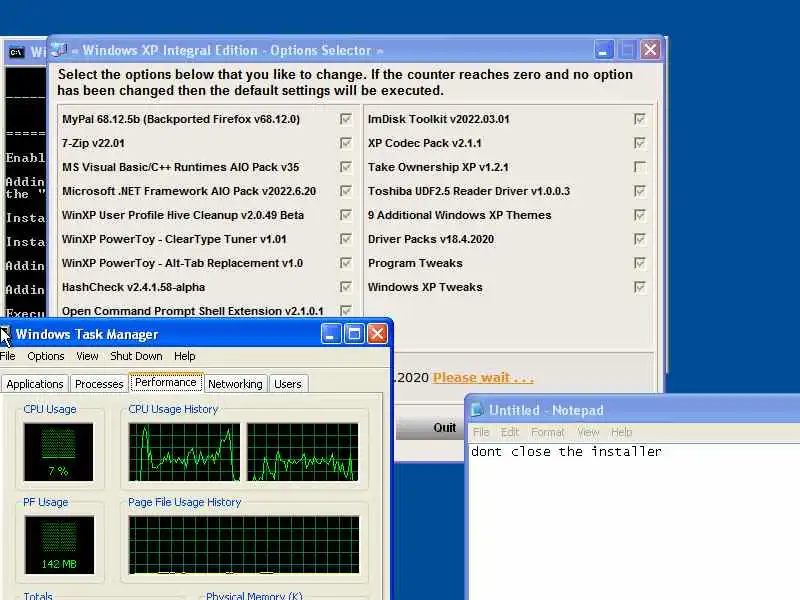
Task: Toggle Program Tweaks checkbox
Action: 639,263
